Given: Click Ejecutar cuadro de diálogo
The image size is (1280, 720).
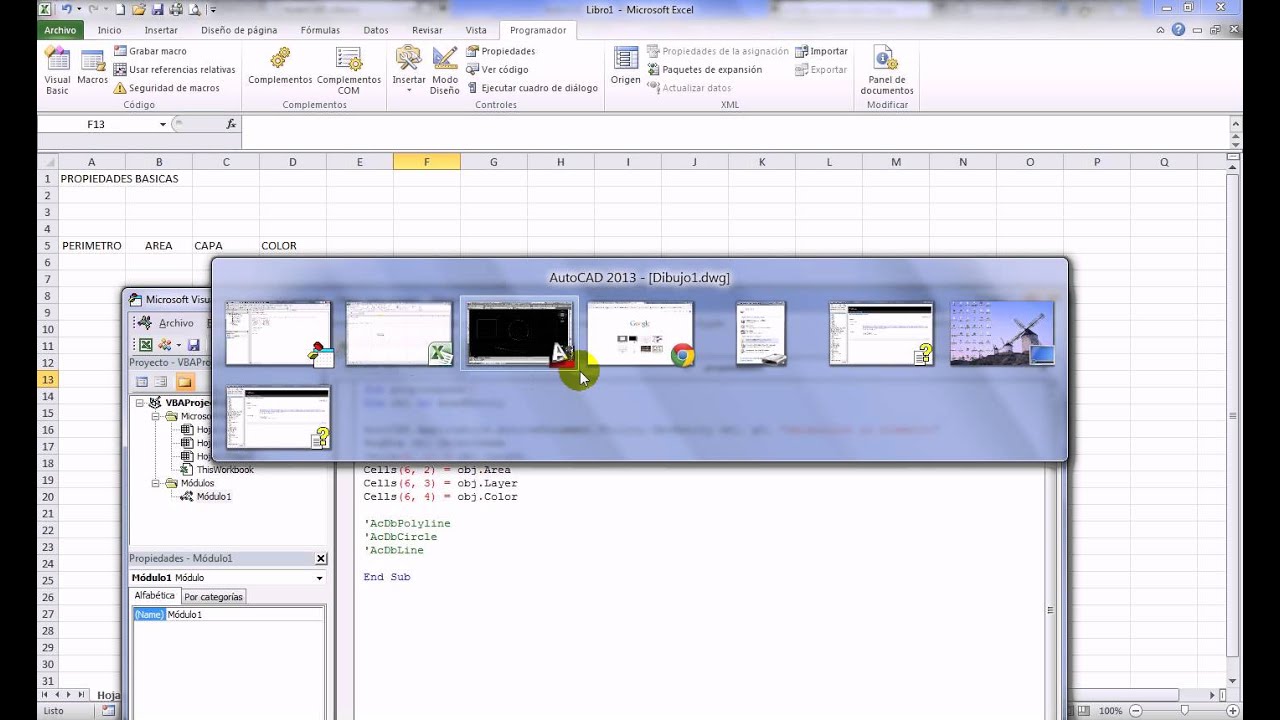Looking at the screenshot, I should (532, 88).
